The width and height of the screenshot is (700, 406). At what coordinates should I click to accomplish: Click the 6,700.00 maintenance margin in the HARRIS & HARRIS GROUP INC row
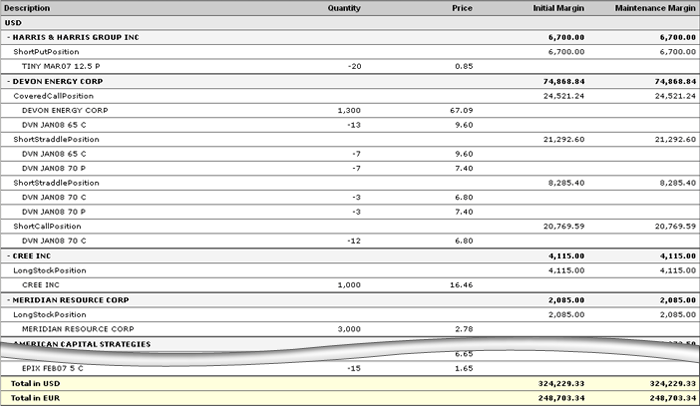678,38
